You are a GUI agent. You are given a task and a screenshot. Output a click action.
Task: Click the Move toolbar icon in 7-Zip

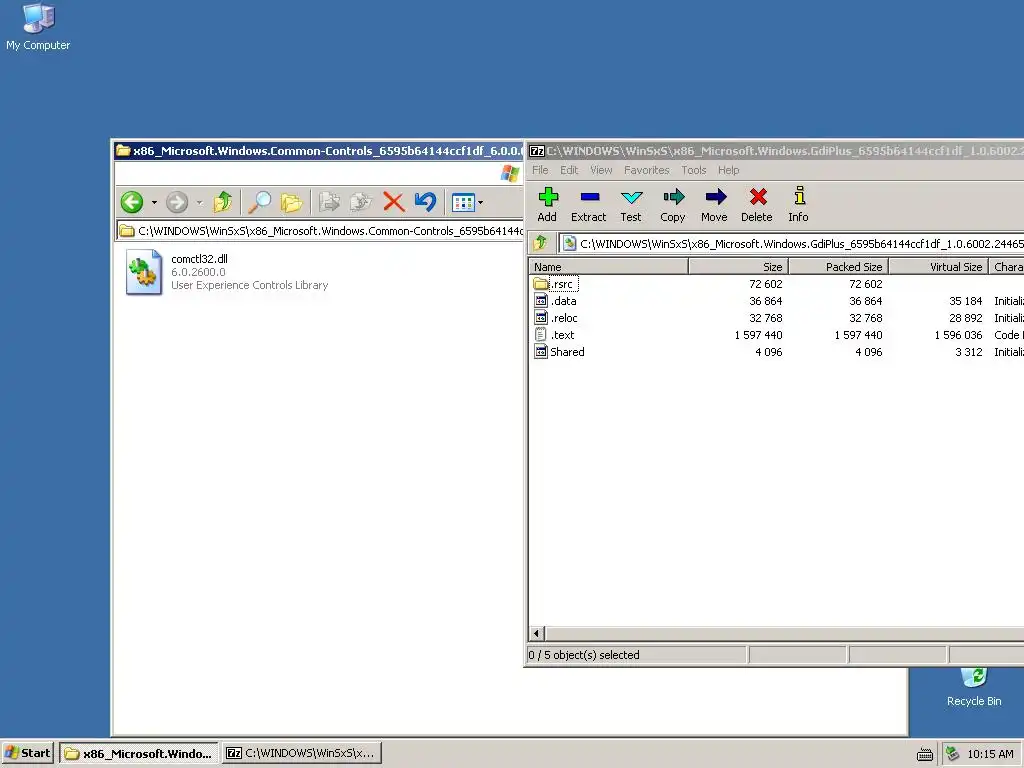coord(714,204)
